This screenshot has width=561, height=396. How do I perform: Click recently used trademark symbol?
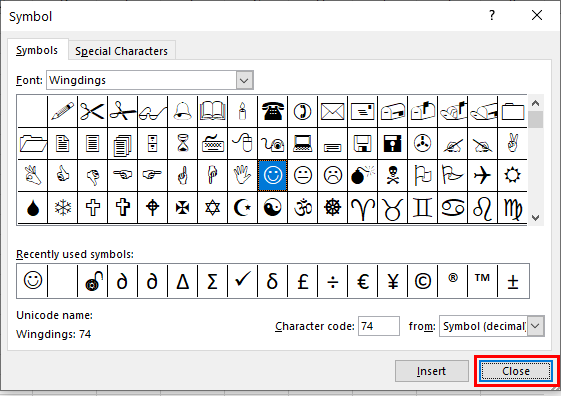coord(482,281)
